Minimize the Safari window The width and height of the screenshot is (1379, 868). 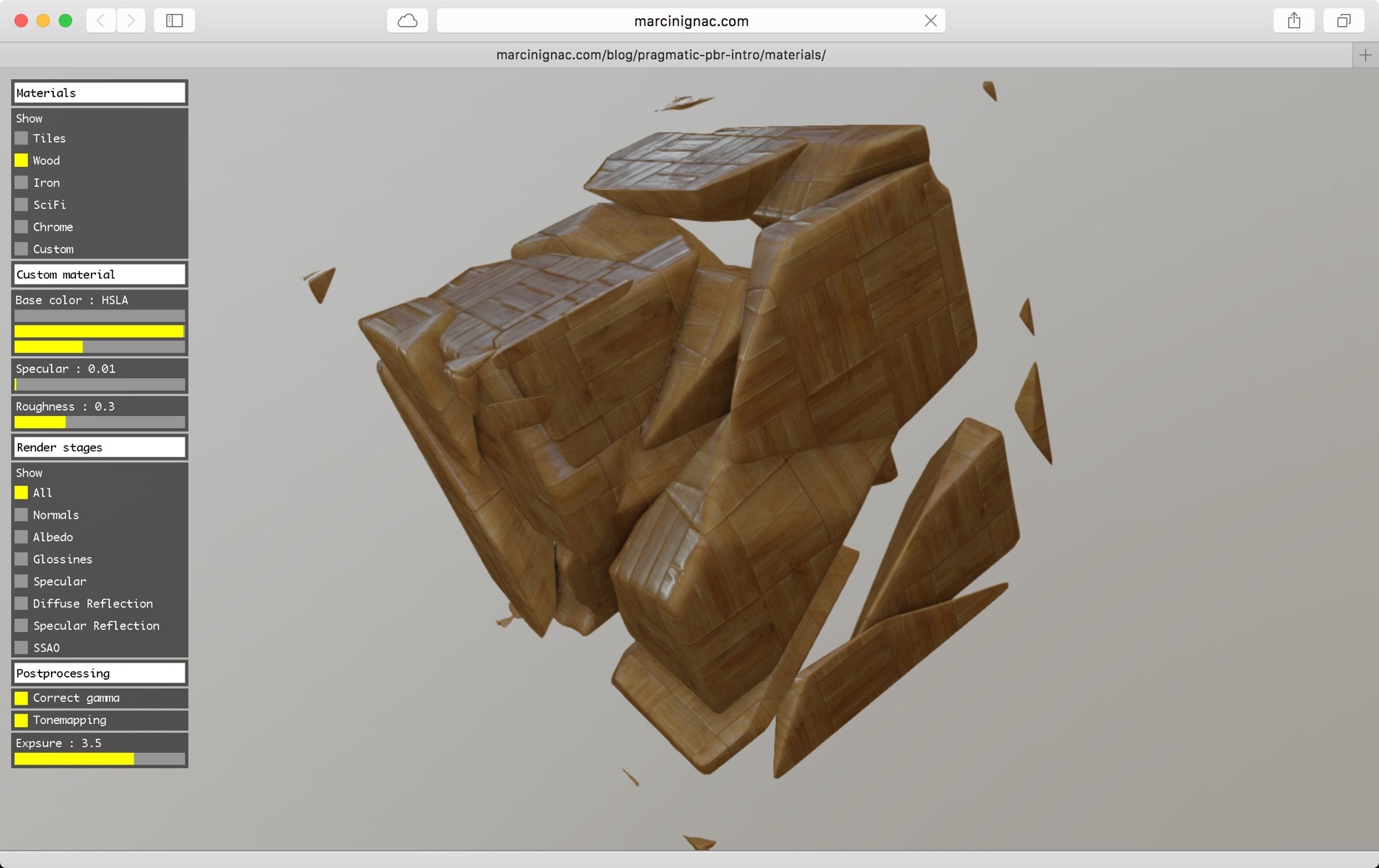click(44, 21)
